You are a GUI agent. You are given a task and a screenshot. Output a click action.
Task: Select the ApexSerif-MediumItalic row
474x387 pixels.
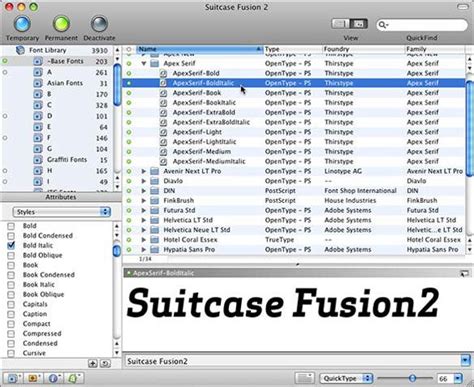click(x=294, y=162)
